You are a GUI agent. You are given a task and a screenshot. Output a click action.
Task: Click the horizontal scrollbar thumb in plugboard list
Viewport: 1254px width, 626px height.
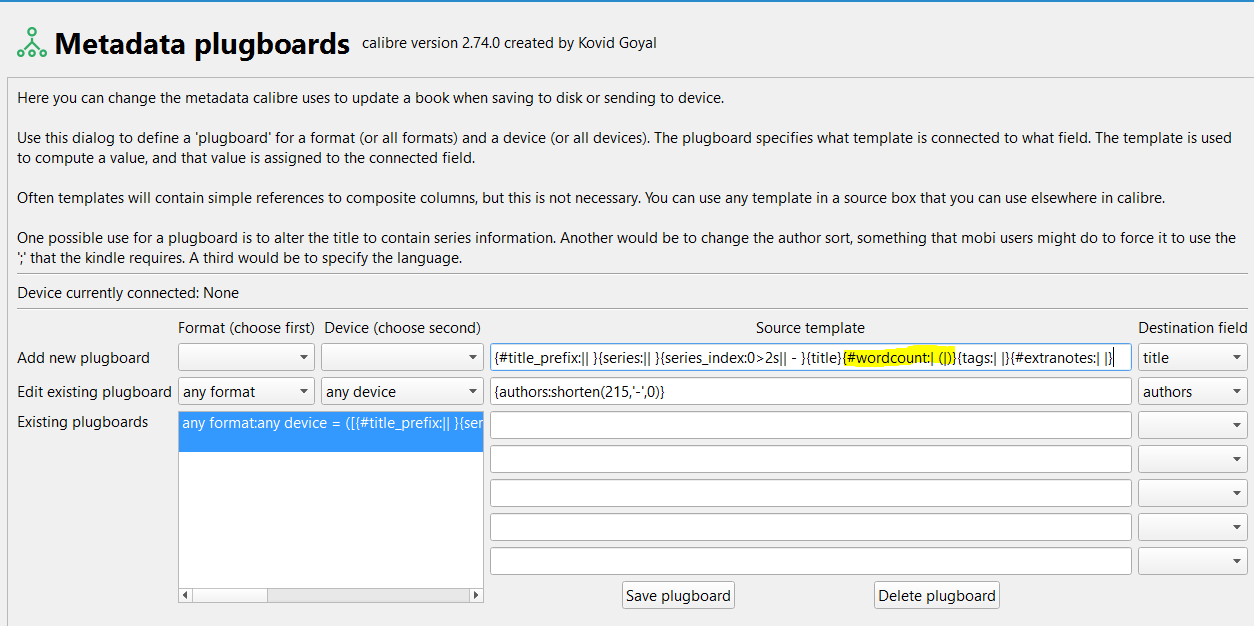pyautogui.click(x=231, y=595)
